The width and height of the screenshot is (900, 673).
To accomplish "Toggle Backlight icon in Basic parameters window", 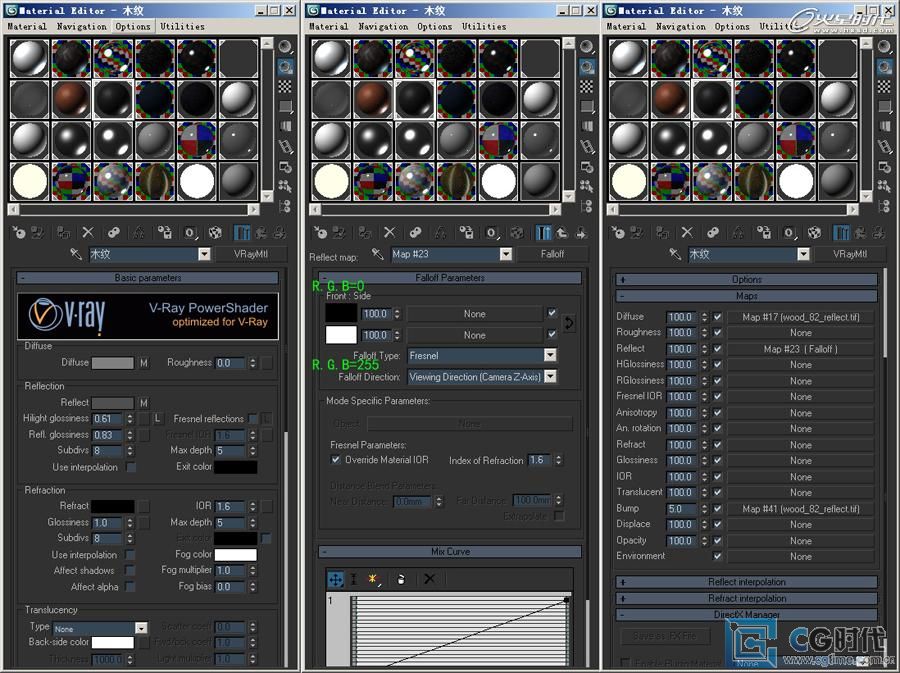I will point(285,67).
